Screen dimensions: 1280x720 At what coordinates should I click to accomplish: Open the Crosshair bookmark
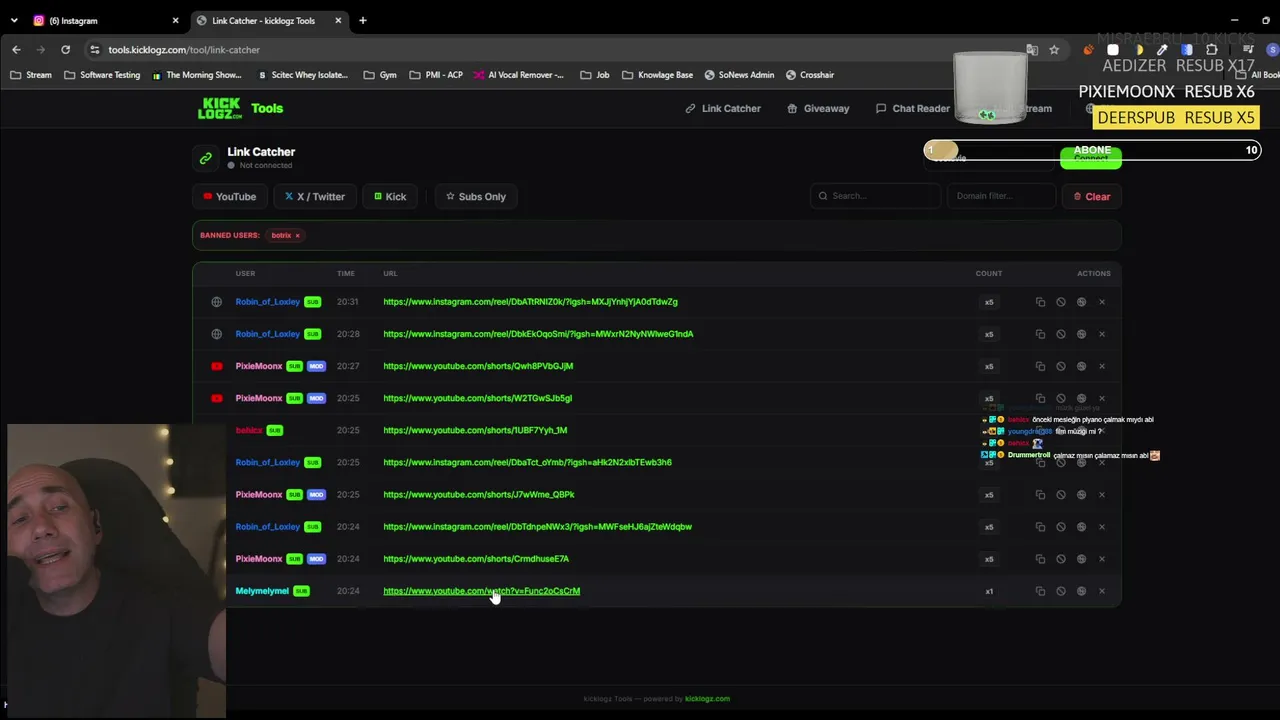pyautogui.click(x=810, y=75)
